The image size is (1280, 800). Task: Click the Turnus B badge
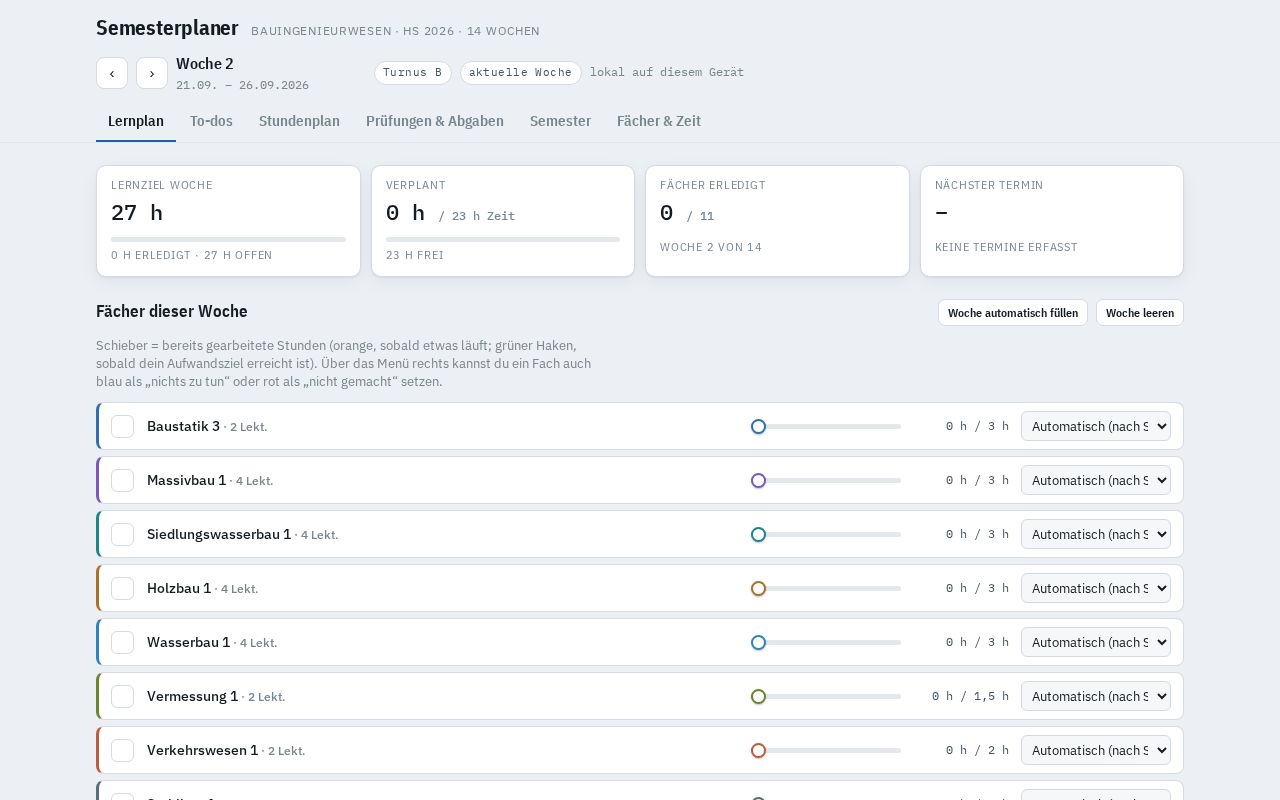413,73
